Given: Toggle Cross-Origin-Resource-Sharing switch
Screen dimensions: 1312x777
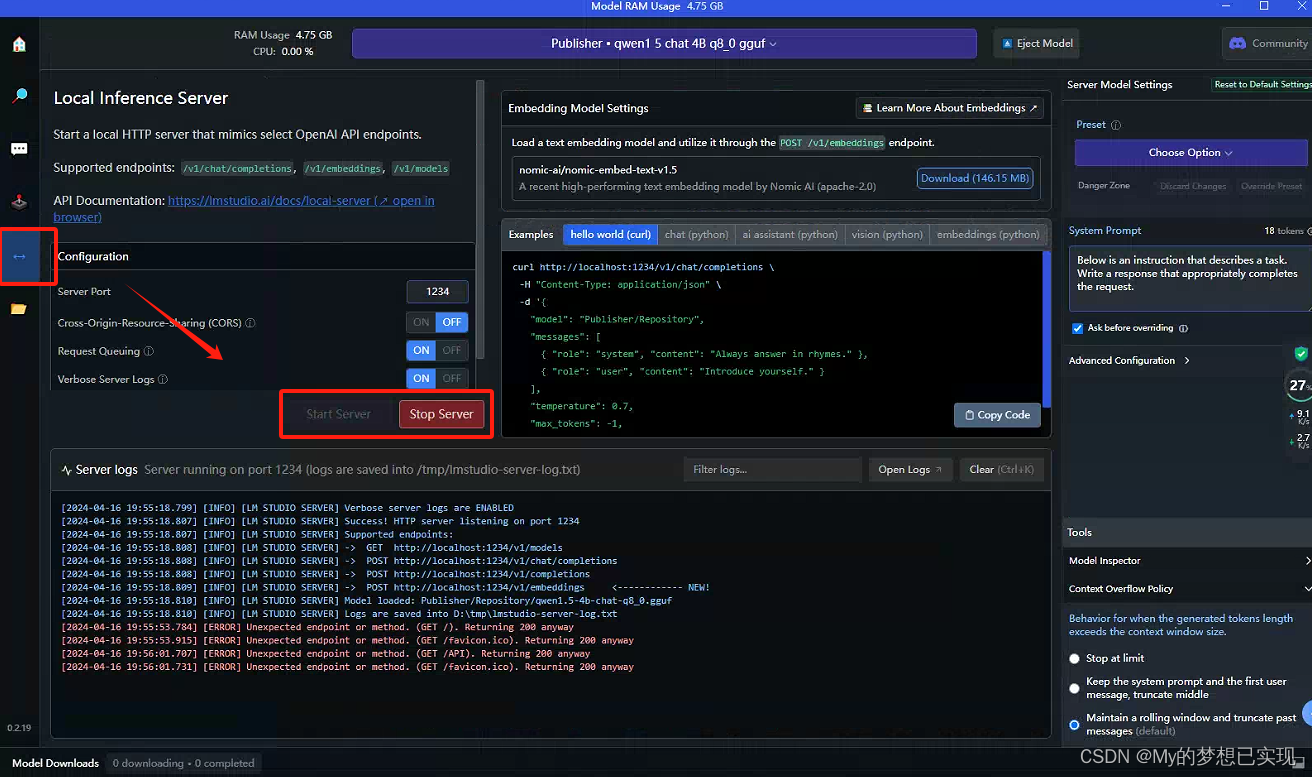Looking at the screenshot, I should coord(437,322).
